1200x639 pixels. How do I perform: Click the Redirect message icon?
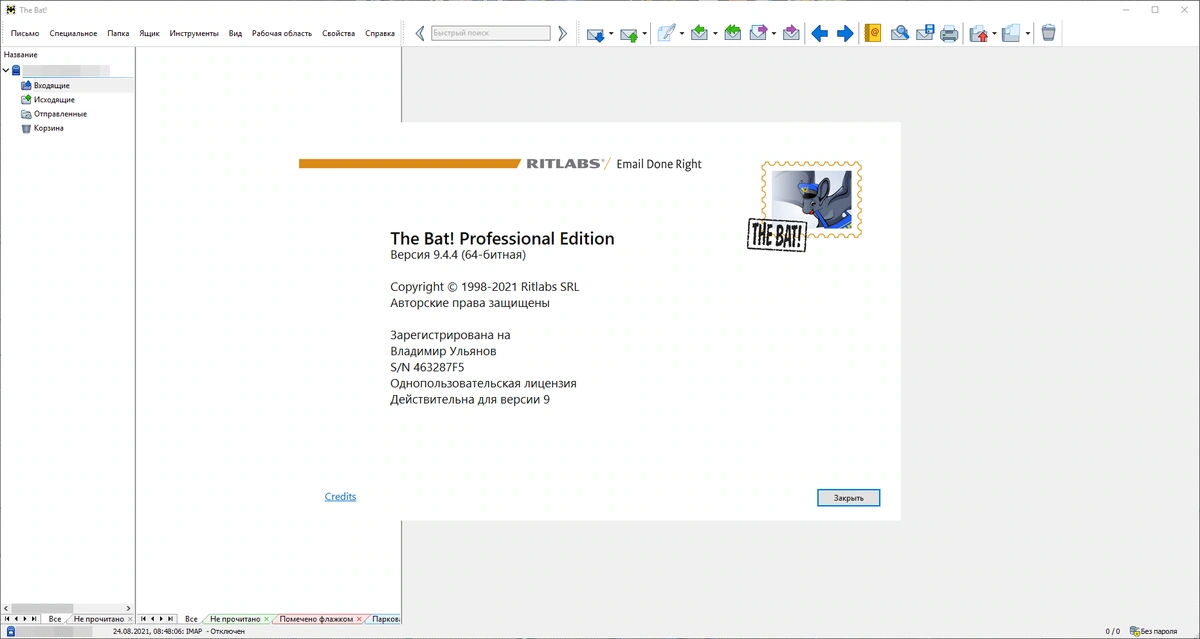point(791,34)
